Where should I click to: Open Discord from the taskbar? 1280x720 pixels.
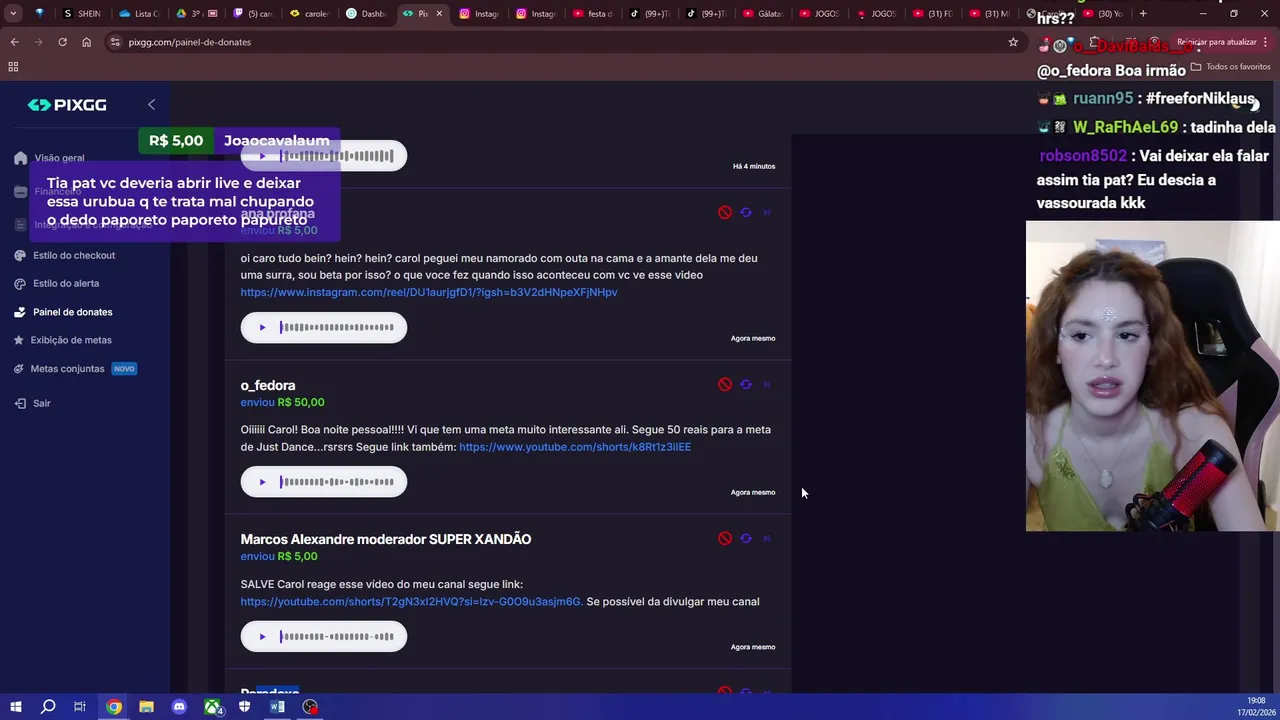[179, 707]
